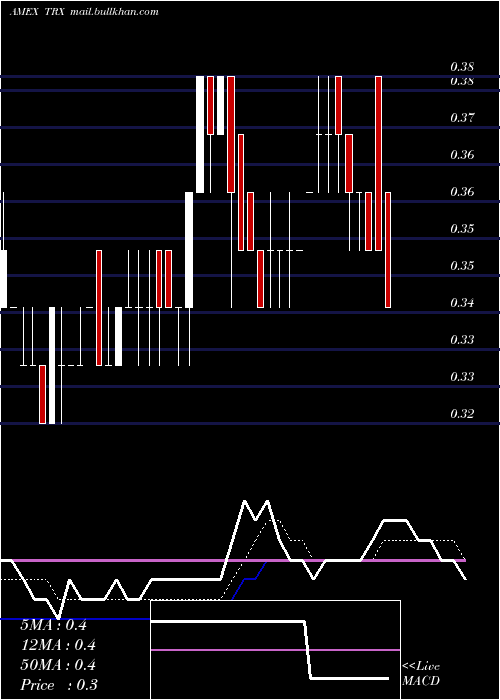
Task: Click the top 0.38 gridline label
Action: pyautogui.click(x=462, y=67)
